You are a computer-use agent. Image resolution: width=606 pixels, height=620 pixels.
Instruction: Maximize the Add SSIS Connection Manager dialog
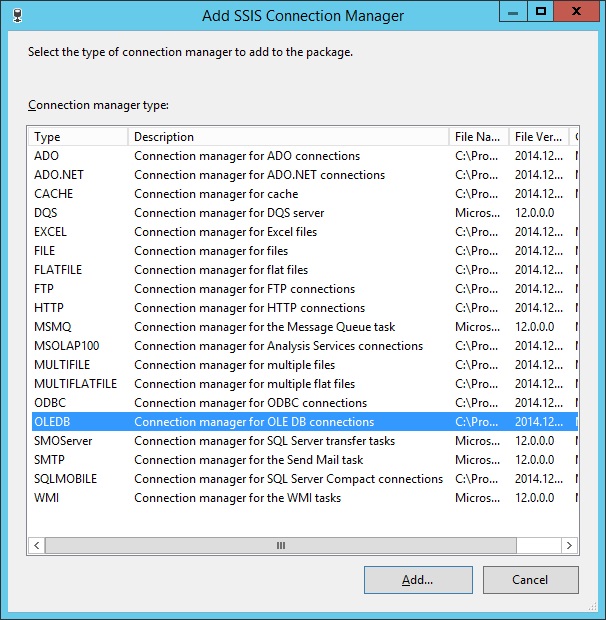point(541,12)
